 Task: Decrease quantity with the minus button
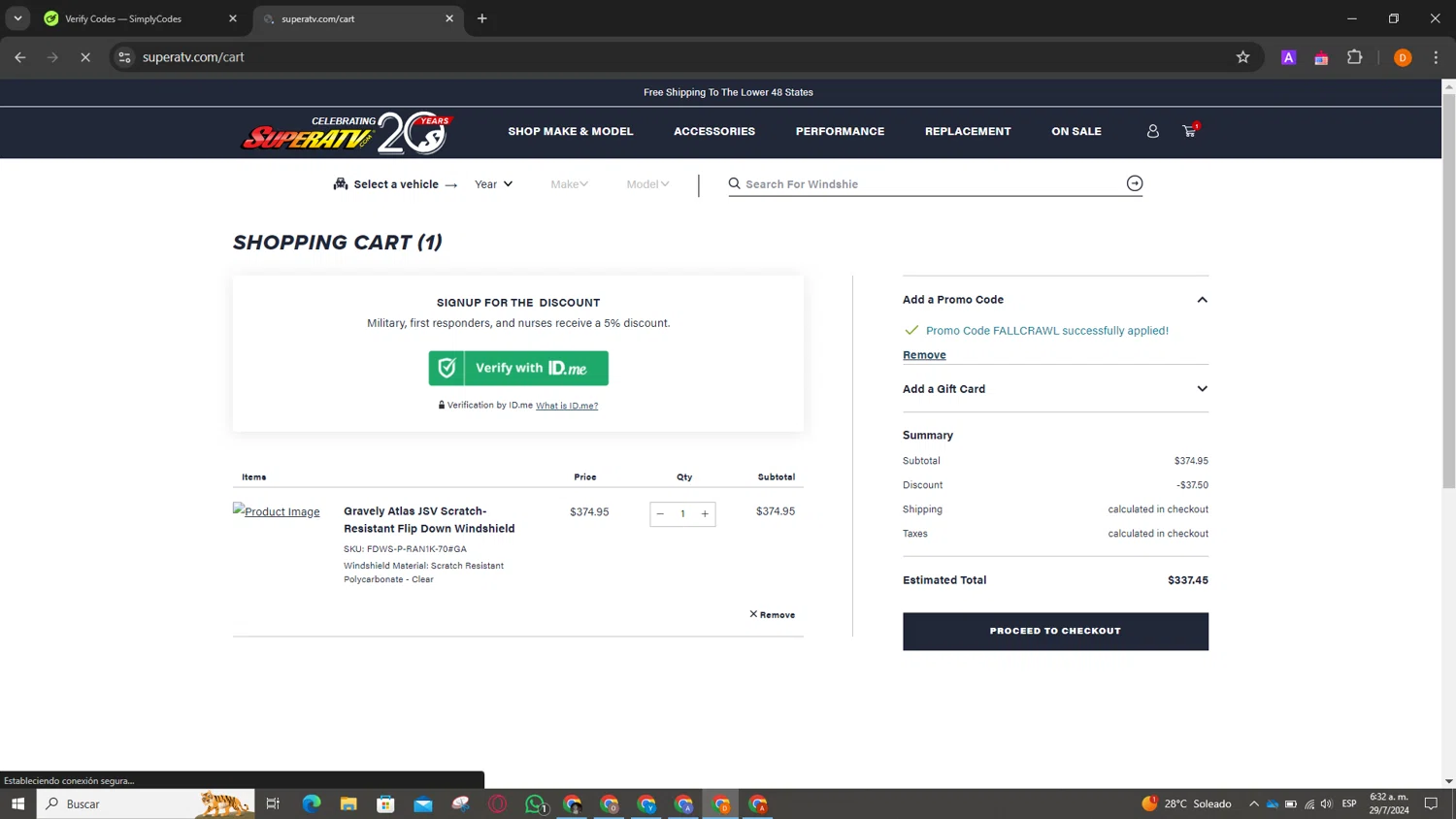point(660,513)
